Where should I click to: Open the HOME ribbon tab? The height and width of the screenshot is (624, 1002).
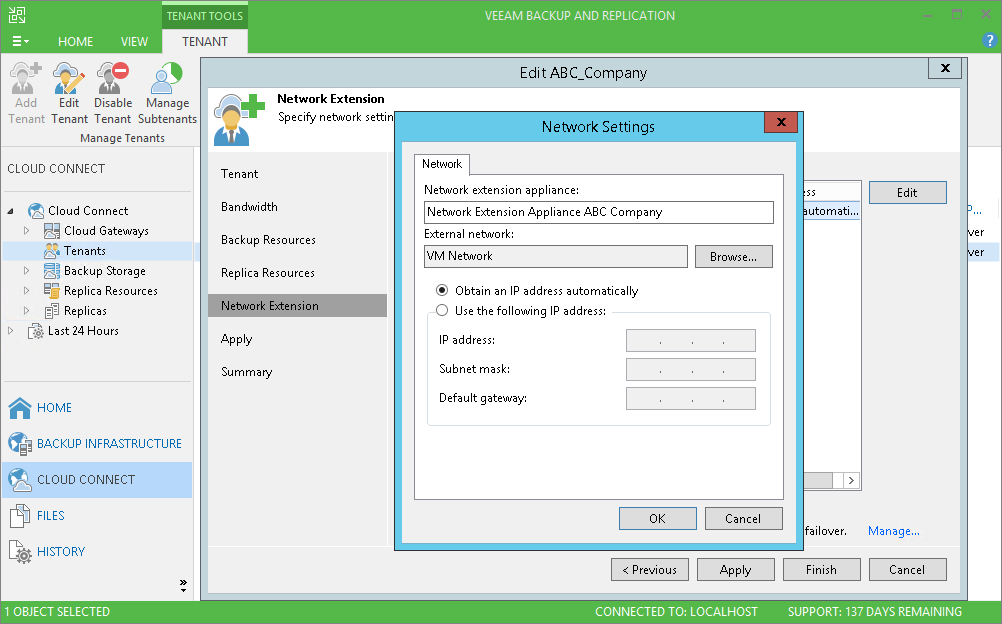[75, 42]
